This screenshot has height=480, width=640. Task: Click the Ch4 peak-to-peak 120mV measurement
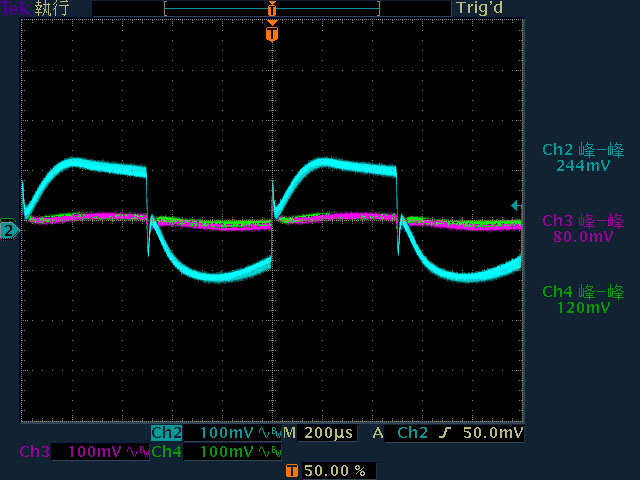click(583, 300)
